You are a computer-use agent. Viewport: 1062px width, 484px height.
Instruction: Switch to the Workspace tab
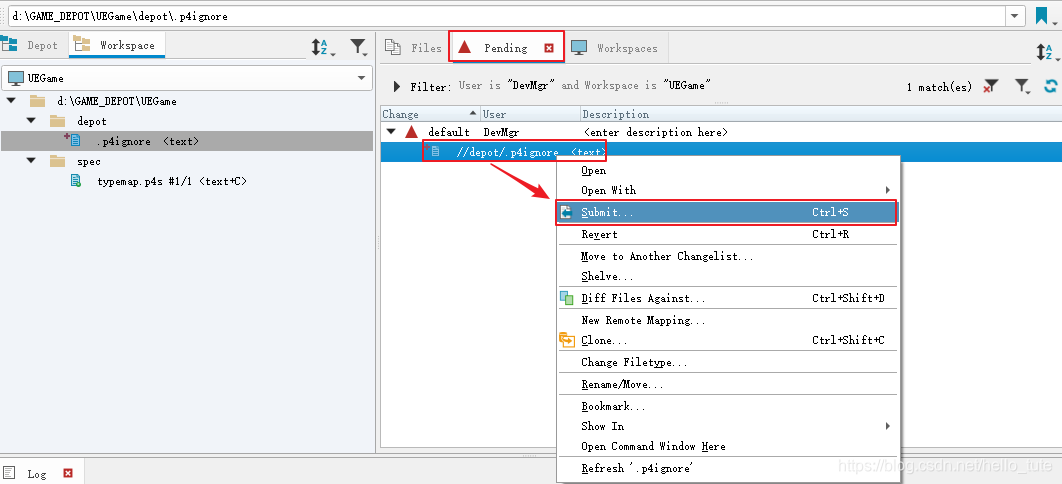coord(116,45)
